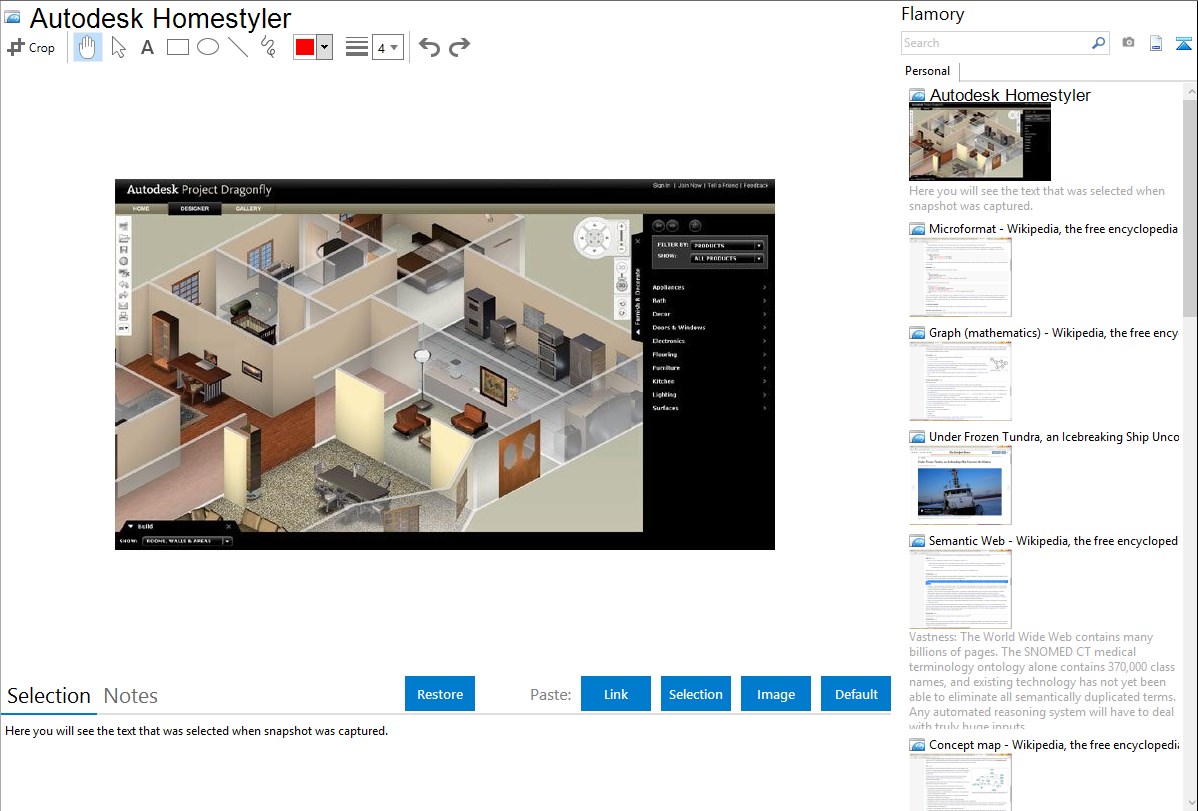Image resolution: width=1198 pixels, height=811 pixels.
Task: Click the Restore button
Action: click(440, 694)
